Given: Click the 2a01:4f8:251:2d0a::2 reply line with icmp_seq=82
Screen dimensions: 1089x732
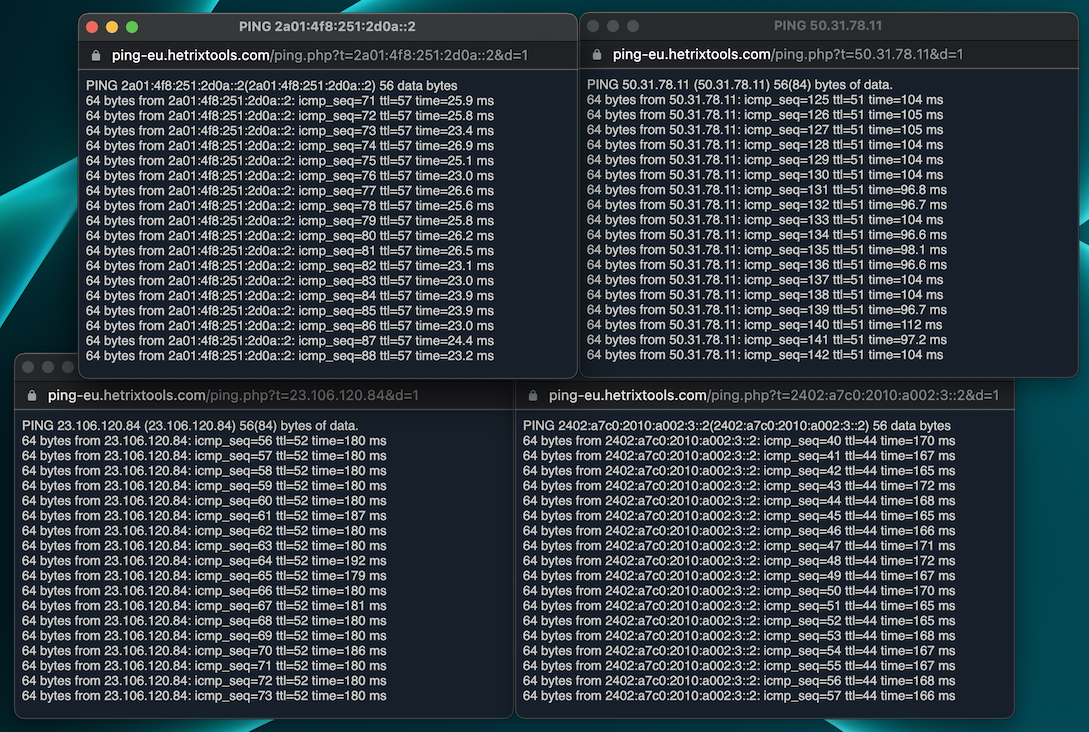Looking at the screenshot, I should (290, 266).
